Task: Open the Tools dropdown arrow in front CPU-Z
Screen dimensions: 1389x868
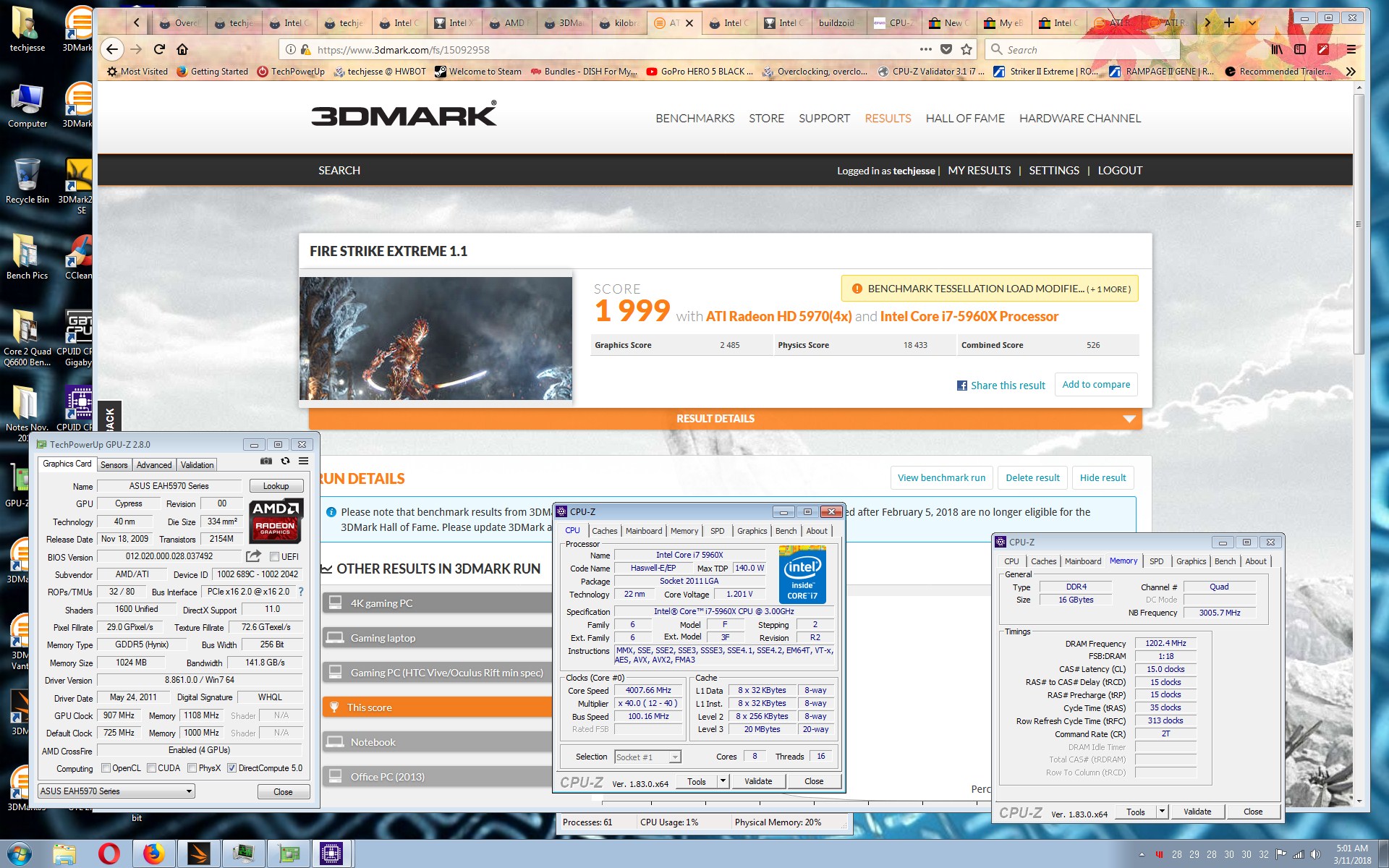Action: pyautogui.click(x=722, y=781)
